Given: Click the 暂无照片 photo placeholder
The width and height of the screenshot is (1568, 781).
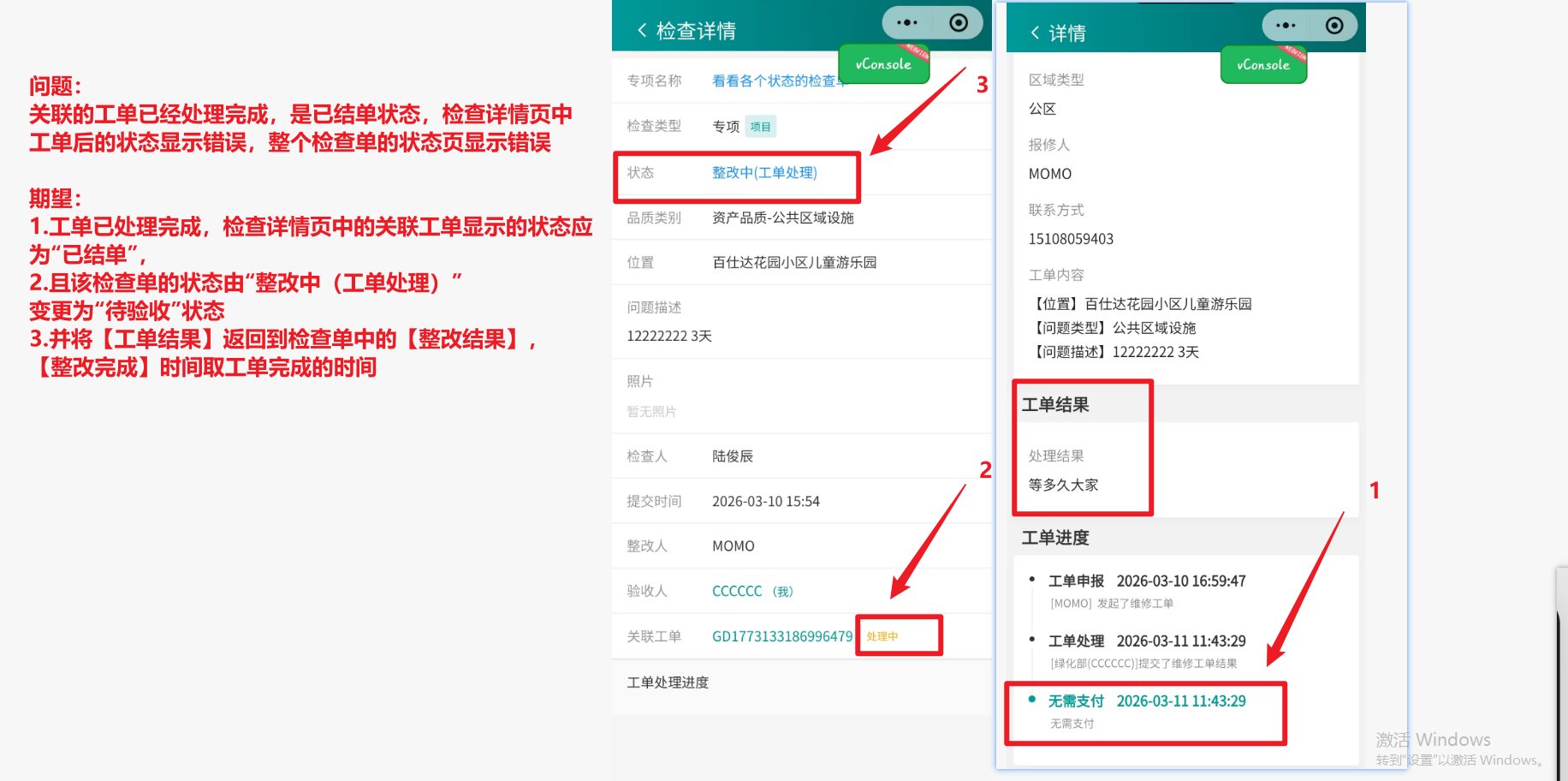Looking at the screenshot, I should point(651,412).
